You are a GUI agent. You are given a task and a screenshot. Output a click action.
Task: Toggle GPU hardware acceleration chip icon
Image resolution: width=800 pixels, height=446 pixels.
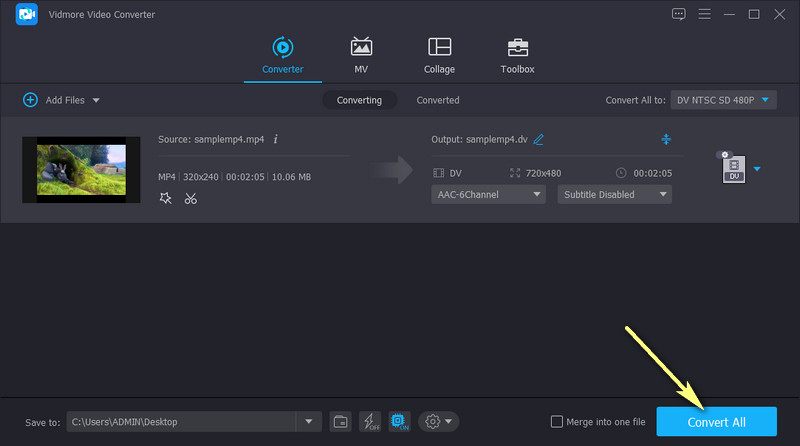tap(398, 421)
